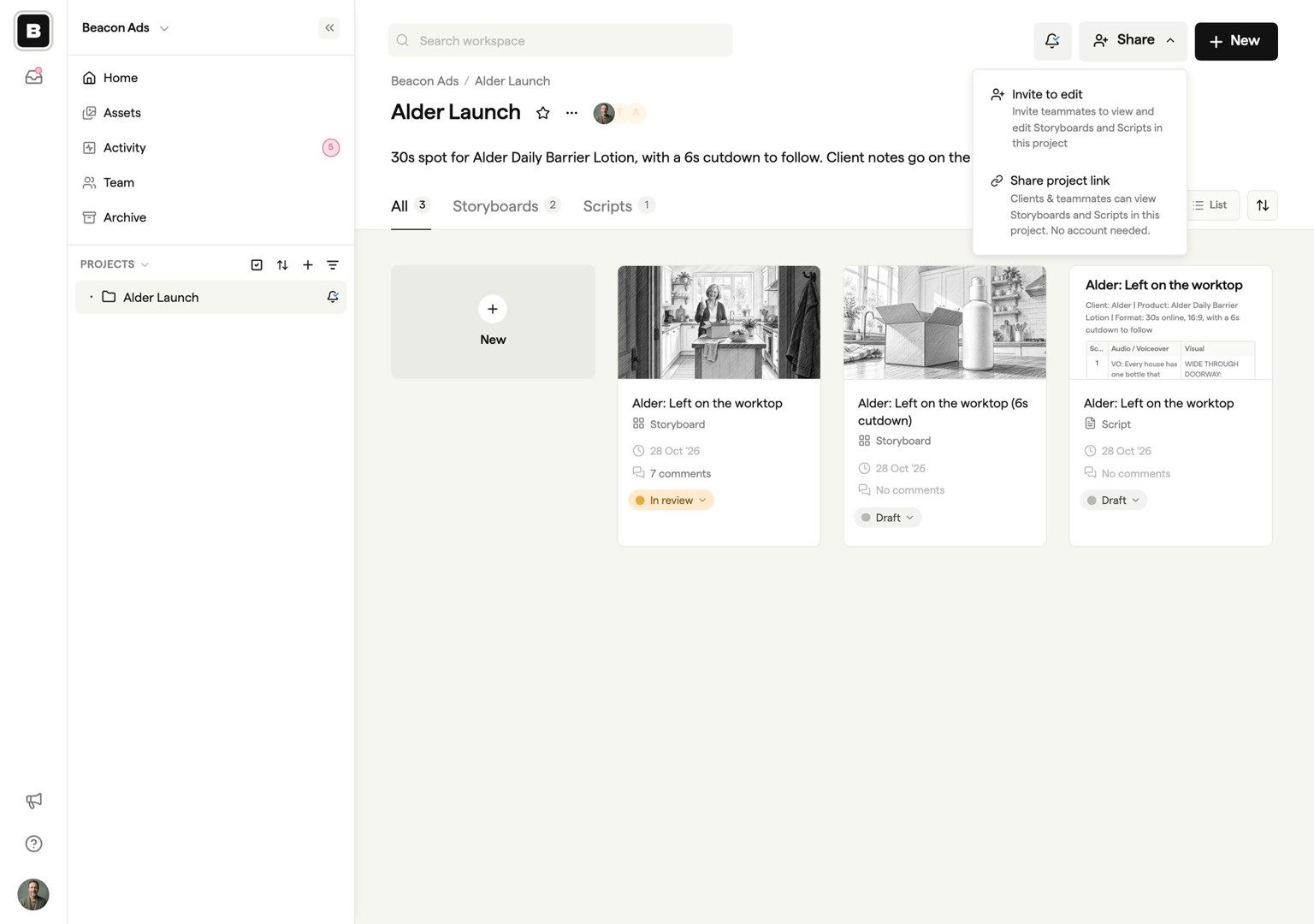Go to Home in sidebar
This screenshot has height=924, width=1314.
click(x=210, y=78)
